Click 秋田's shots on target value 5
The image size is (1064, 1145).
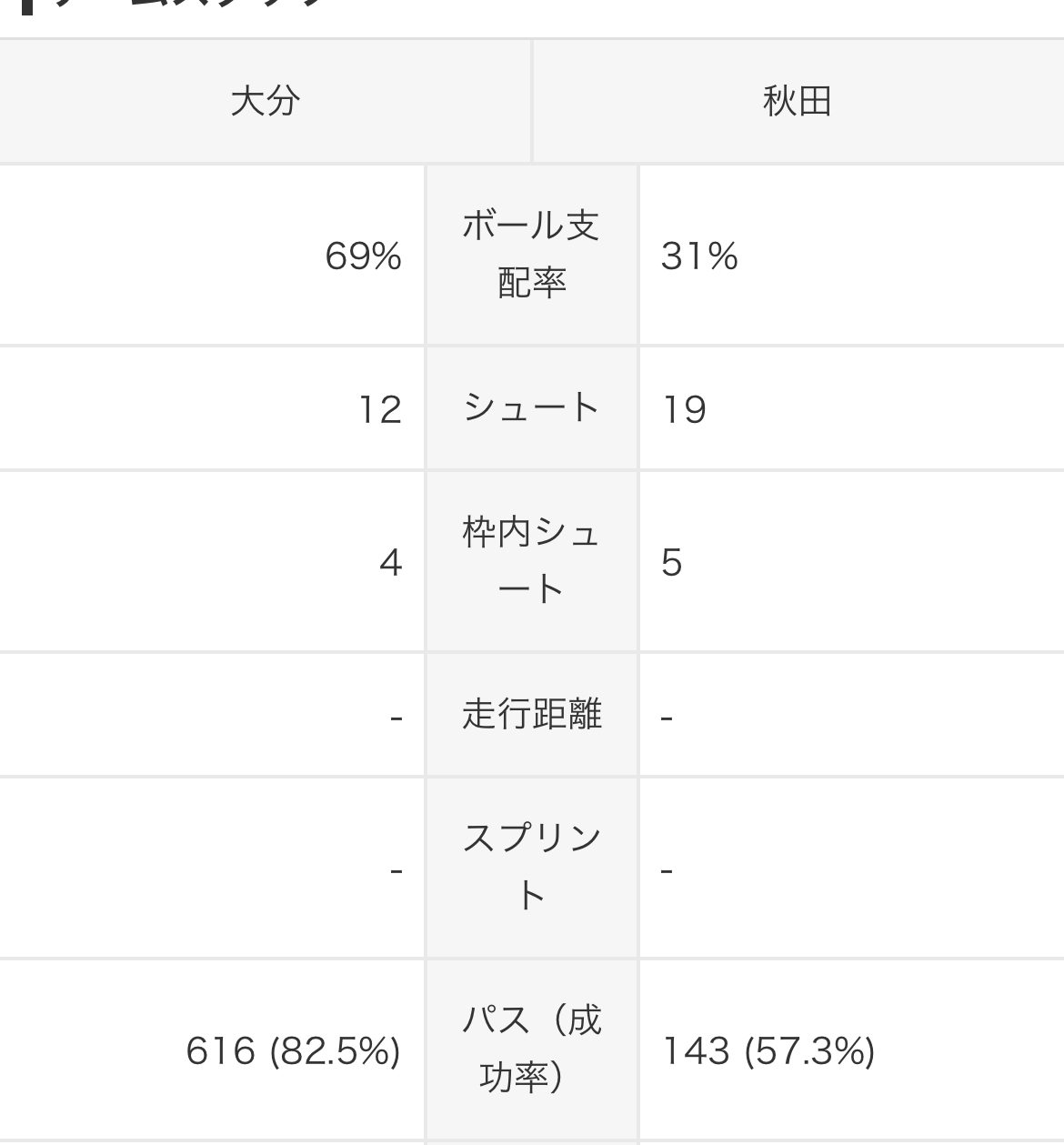pos(672,563)
